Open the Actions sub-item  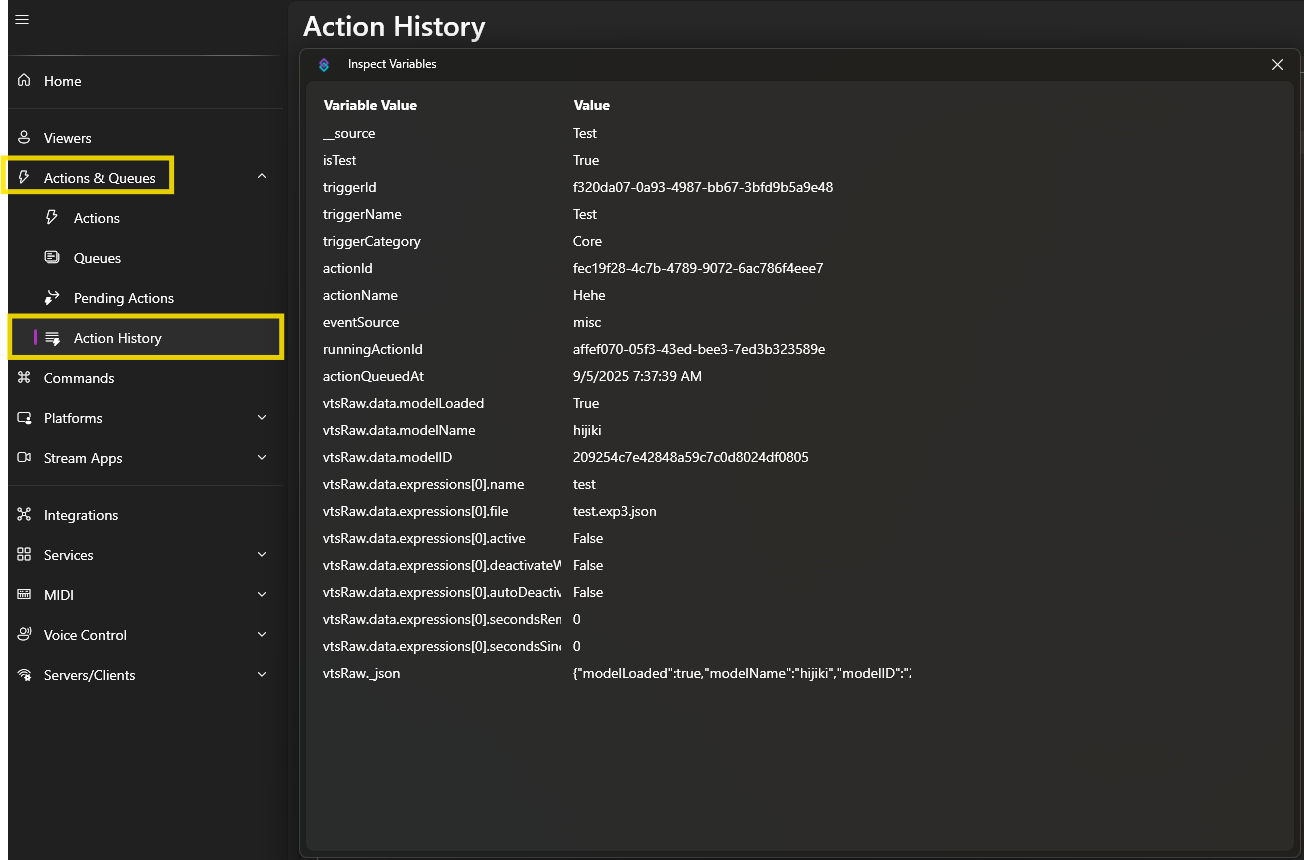click(96, 218)
